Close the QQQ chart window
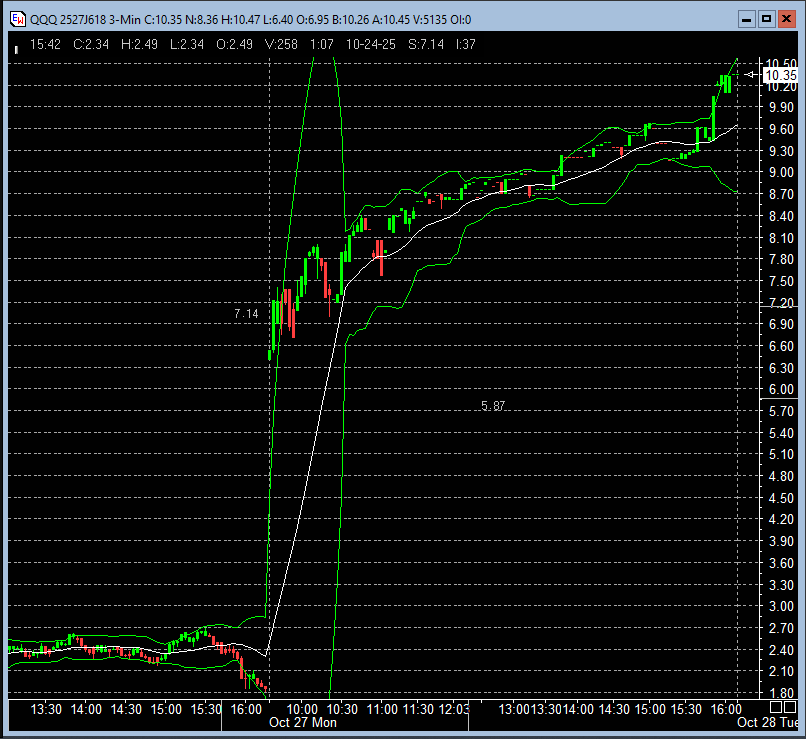This screenshot has width=806, height=739. (786, 18)
